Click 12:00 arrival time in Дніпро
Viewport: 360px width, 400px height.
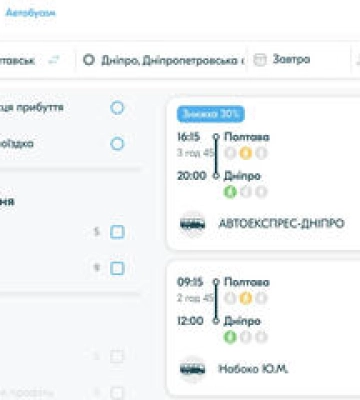190,321
